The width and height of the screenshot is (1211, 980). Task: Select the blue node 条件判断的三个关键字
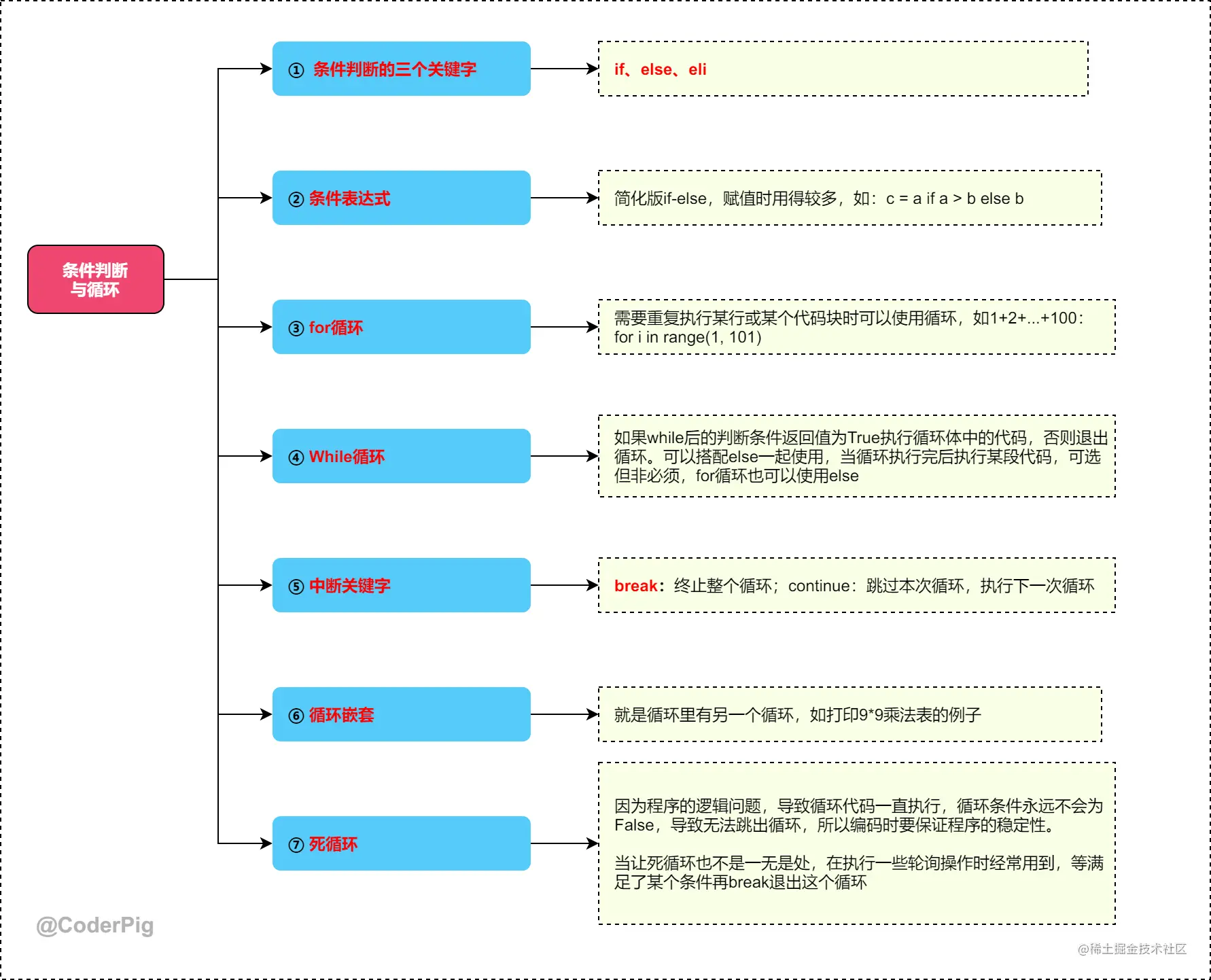pyautogui.click(x=402, y=69)
